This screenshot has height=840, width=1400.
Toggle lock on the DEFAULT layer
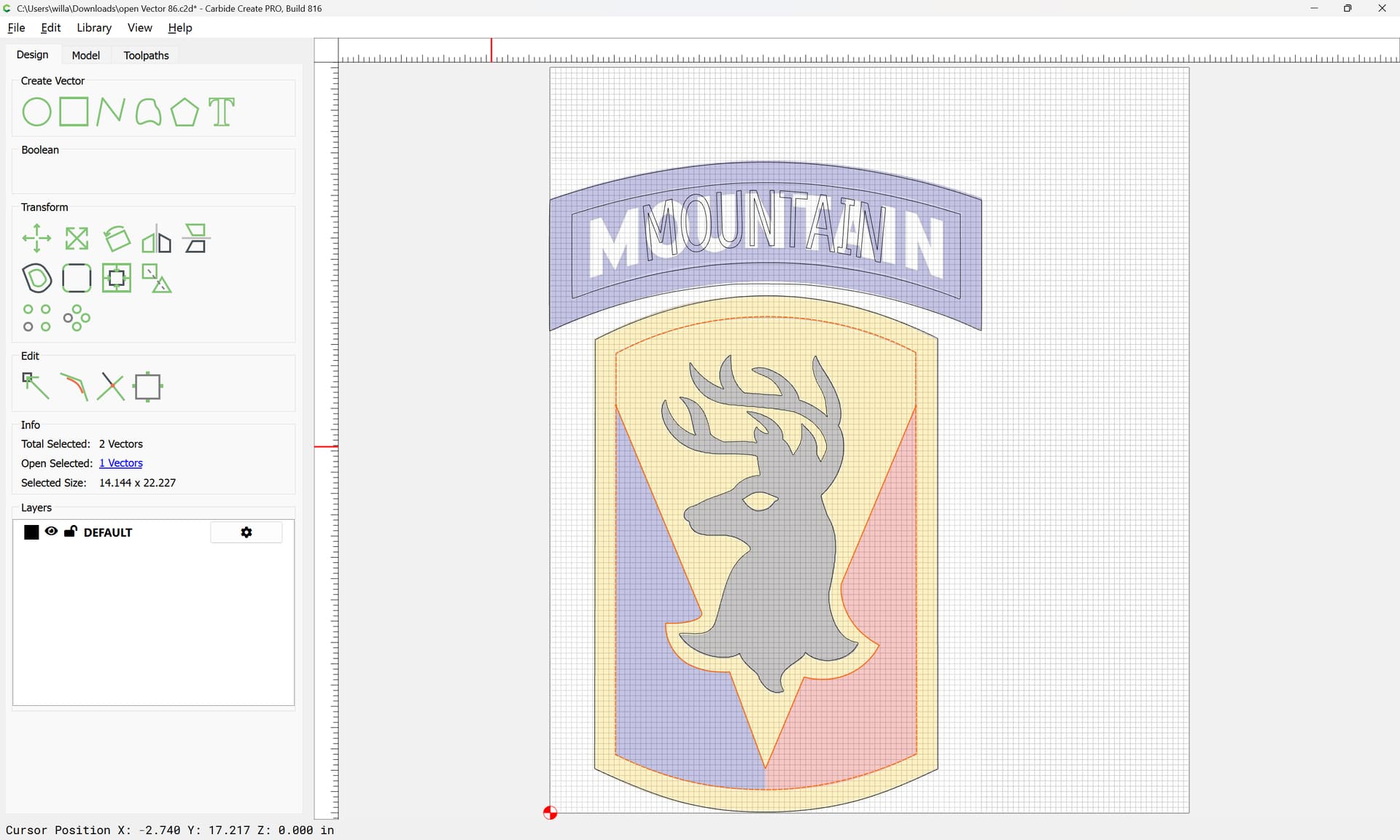tap(71, 532)
